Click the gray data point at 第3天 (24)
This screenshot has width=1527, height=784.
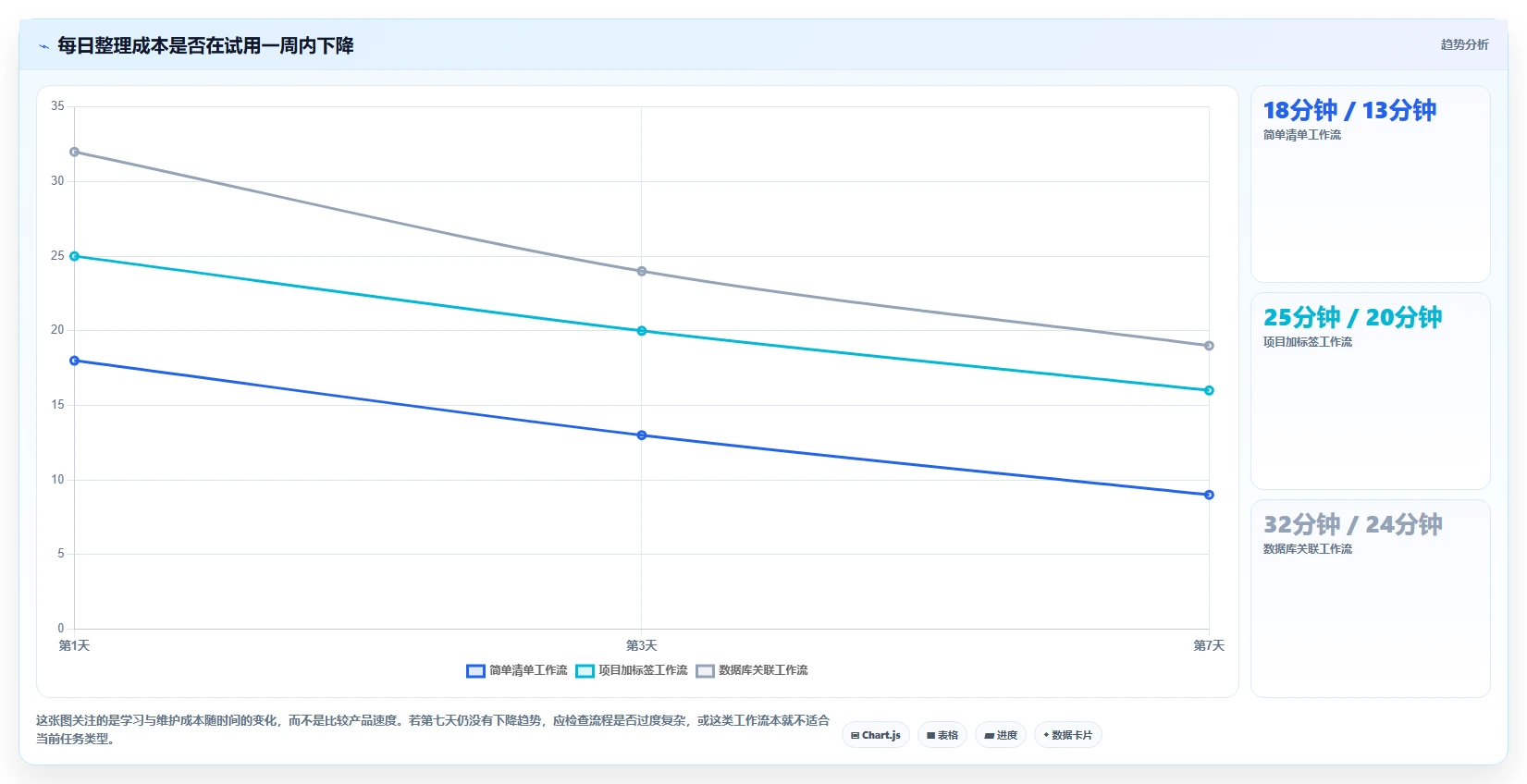coord(642,271)
